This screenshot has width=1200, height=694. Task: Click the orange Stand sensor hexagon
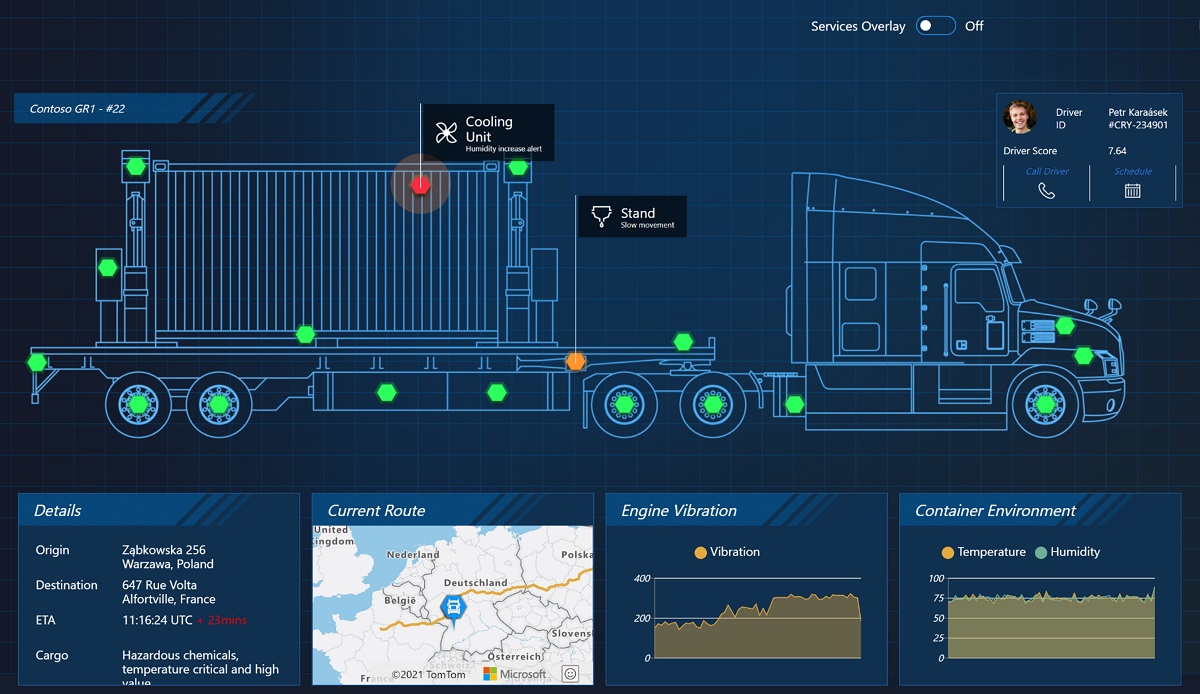[575, 361]
